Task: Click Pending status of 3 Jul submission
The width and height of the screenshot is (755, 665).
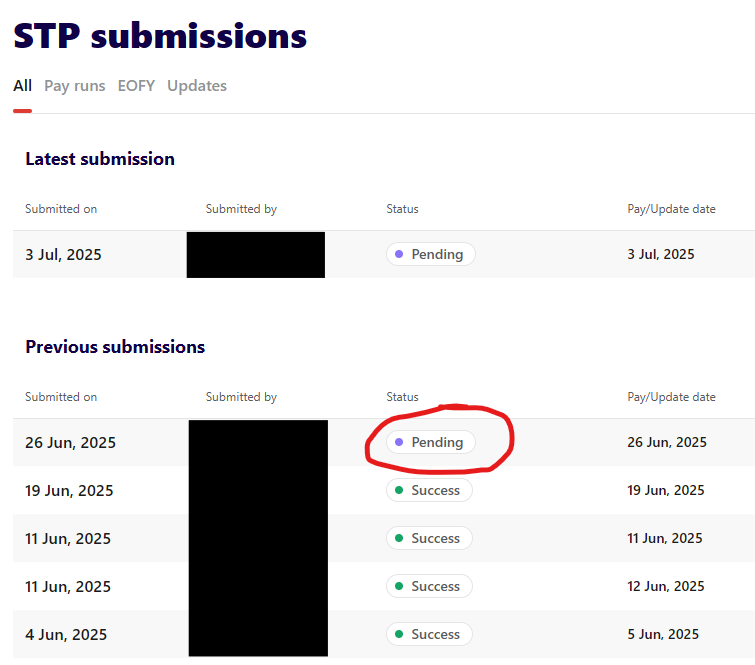Action: pos(430,254)
